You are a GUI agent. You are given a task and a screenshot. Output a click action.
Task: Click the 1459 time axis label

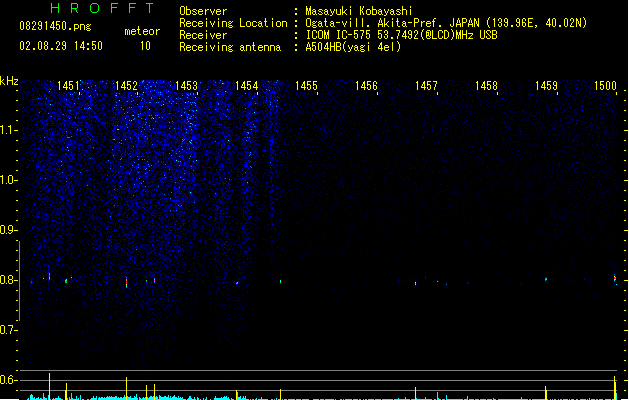point(546,86)
